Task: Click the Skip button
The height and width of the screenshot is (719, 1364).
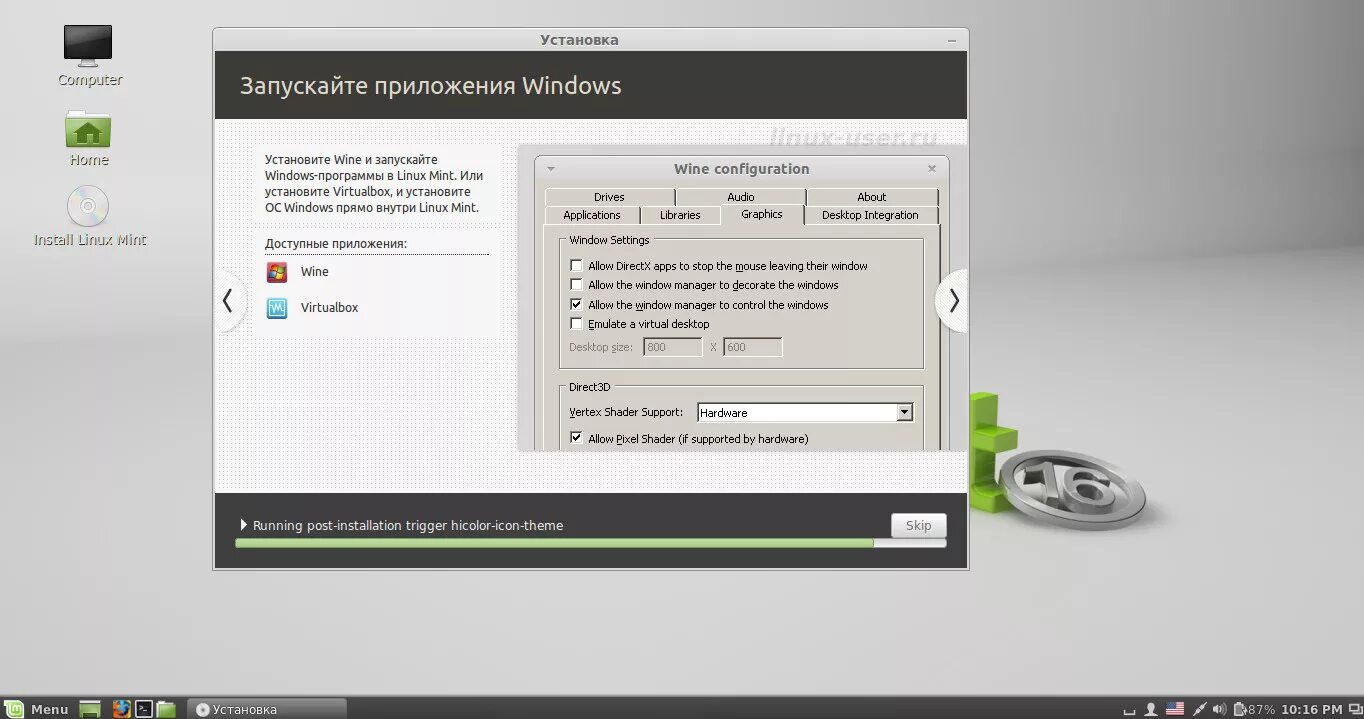Action: [918, 525]
